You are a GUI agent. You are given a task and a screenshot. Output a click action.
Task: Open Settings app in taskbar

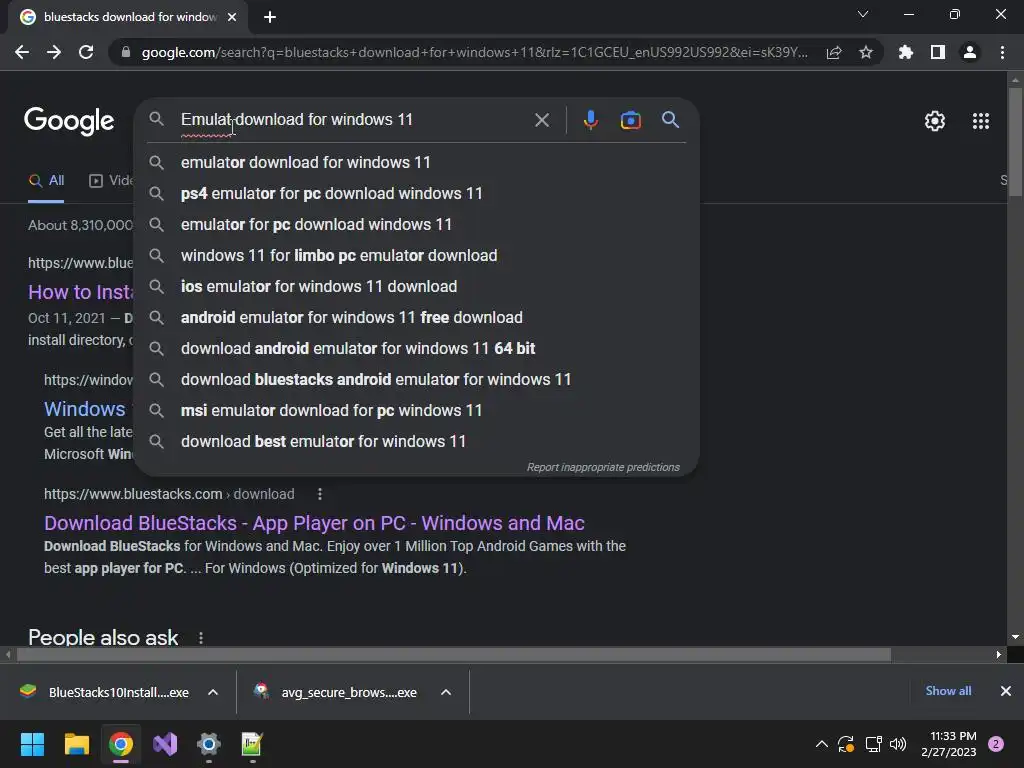click(x=209, y=744)
